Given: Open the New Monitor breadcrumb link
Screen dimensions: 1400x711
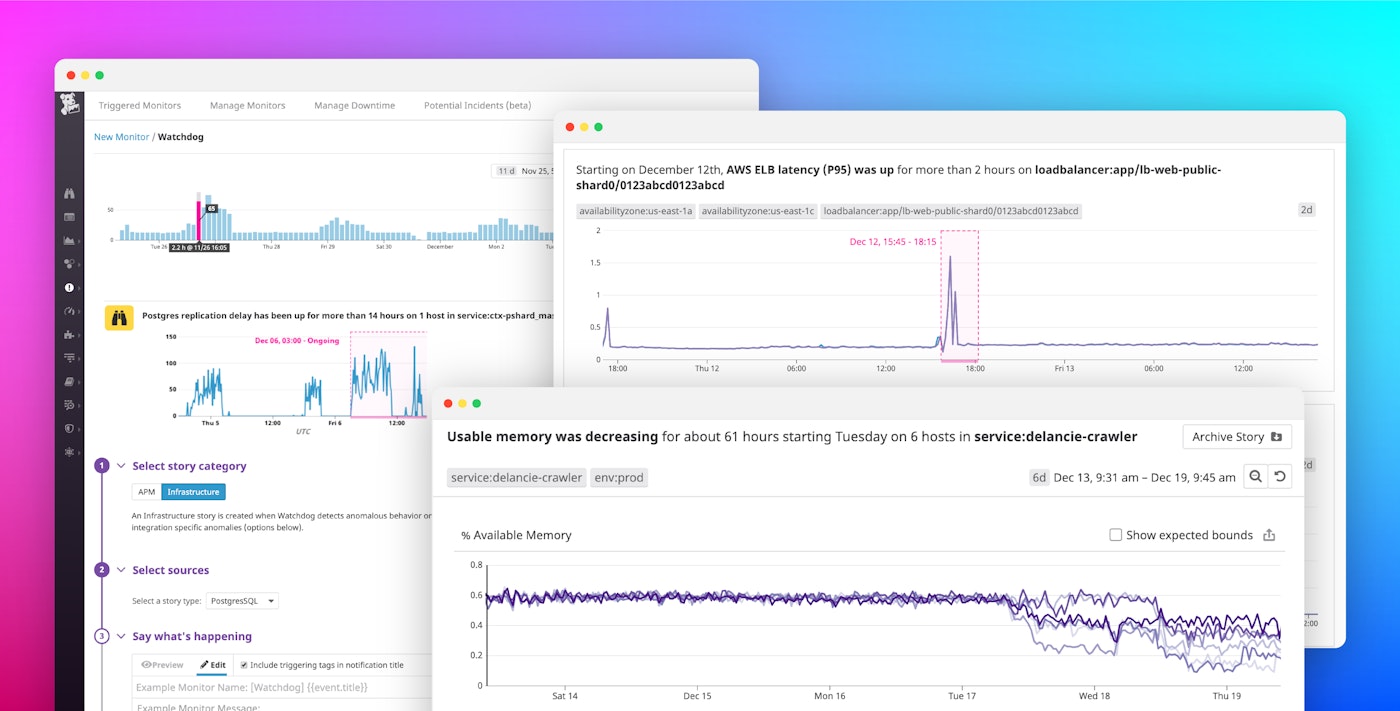Looking at the screenshot, I should (x=120, y=136).
